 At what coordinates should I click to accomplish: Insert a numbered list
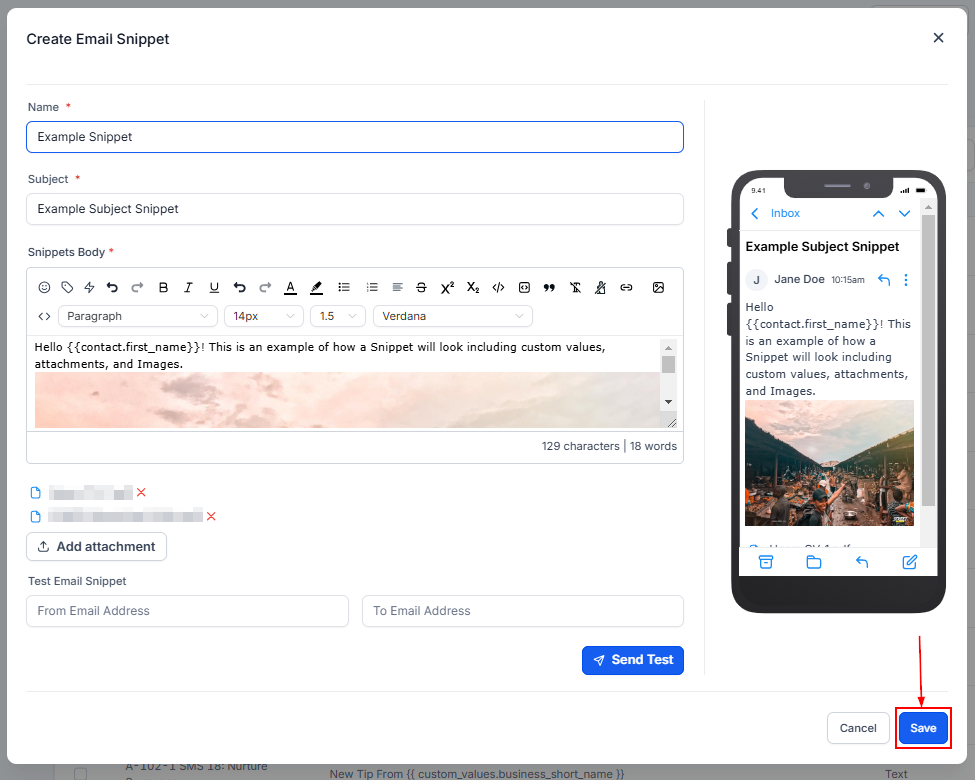point(372,287)
